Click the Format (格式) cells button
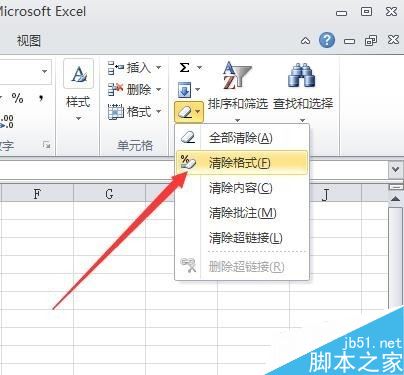This screenshot has width=404, height=375. pyautogui.click(x=129, y=112)
